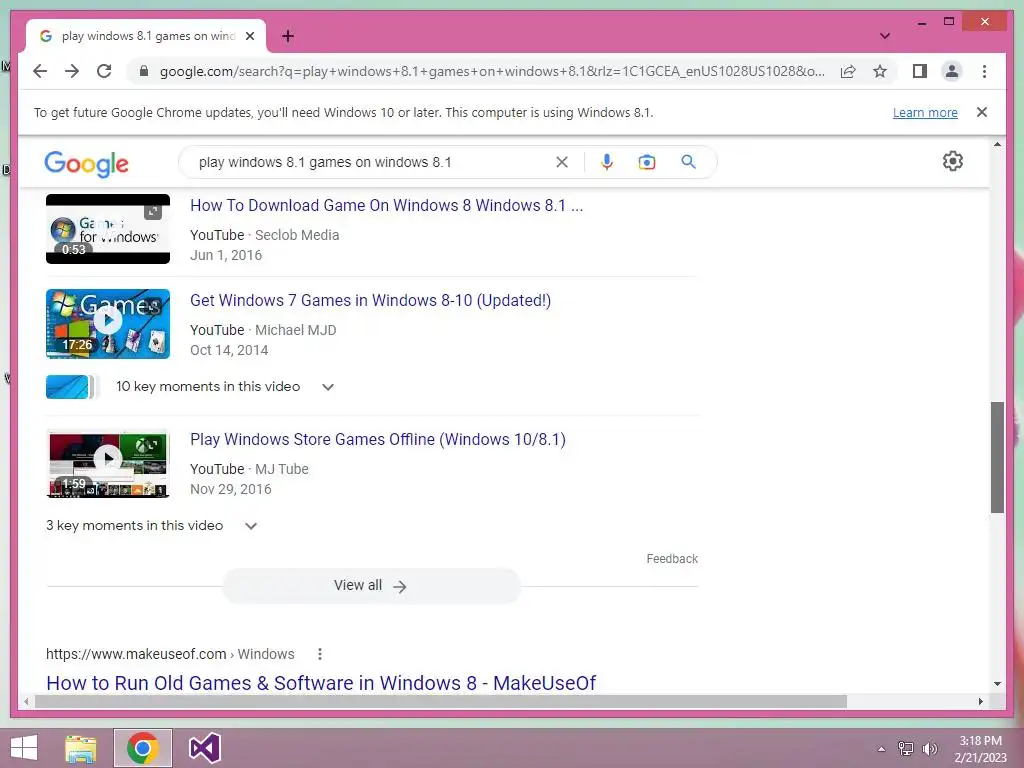Clear the search box text
The image size is (1024, 768).
point(562,162)
